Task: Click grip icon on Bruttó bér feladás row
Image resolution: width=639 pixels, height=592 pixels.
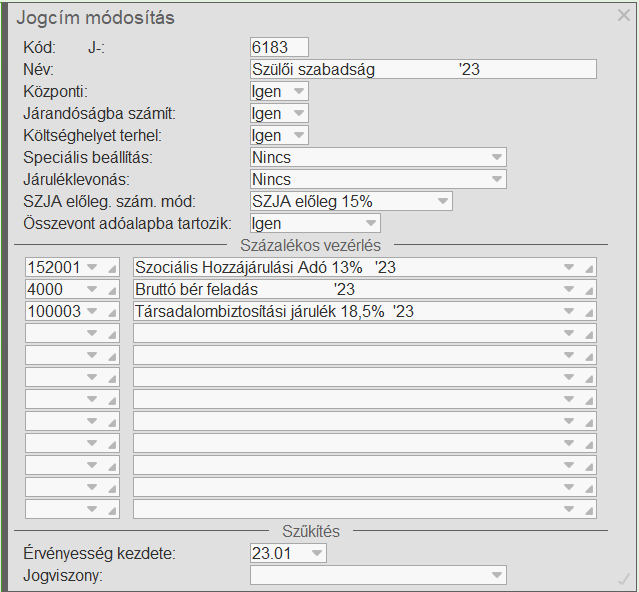Action: pos(589,290)
